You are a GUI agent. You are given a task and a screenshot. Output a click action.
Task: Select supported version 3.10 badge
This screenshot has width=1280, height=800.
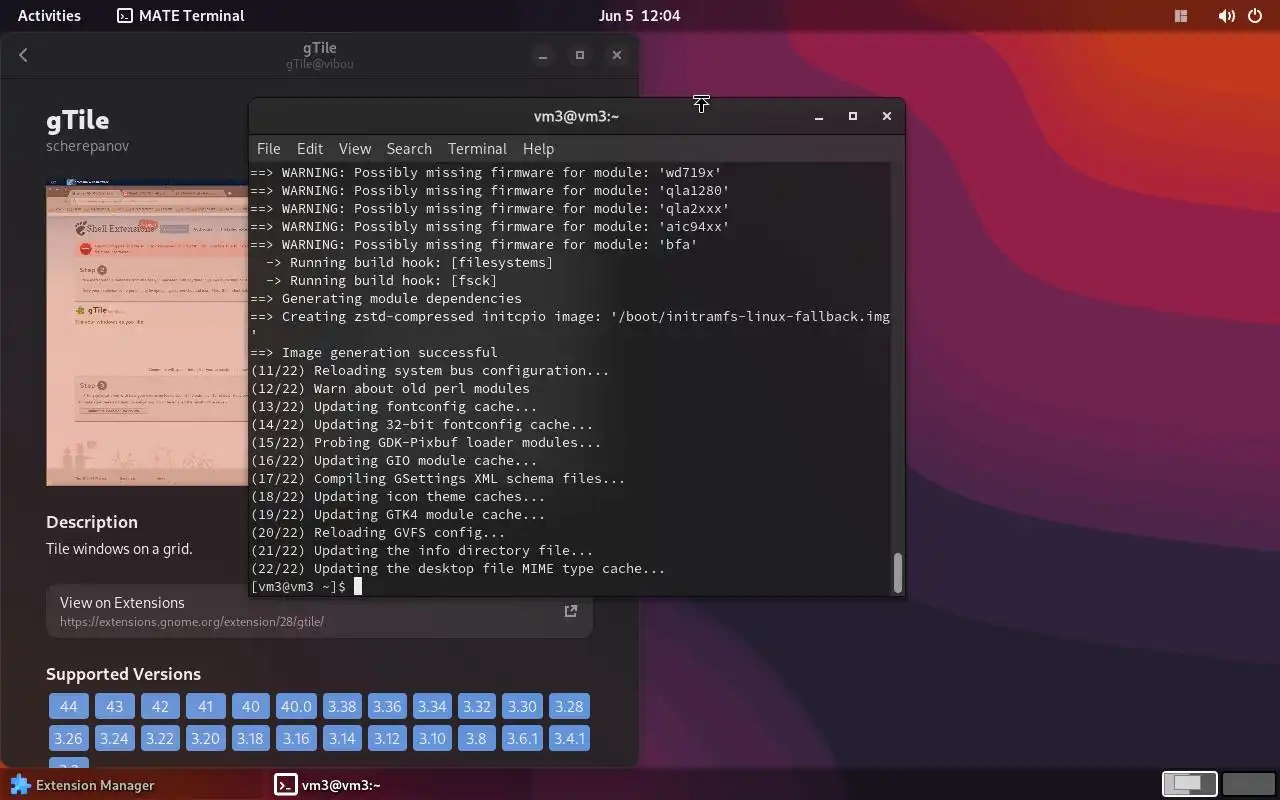432,738
